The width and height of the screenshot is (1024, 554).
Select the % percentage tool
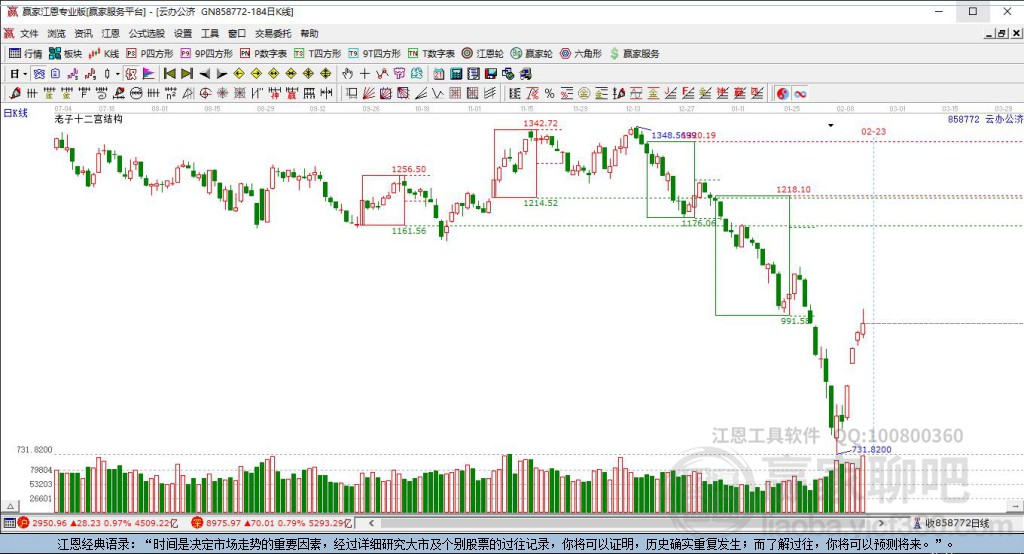[x=549, y=93]
